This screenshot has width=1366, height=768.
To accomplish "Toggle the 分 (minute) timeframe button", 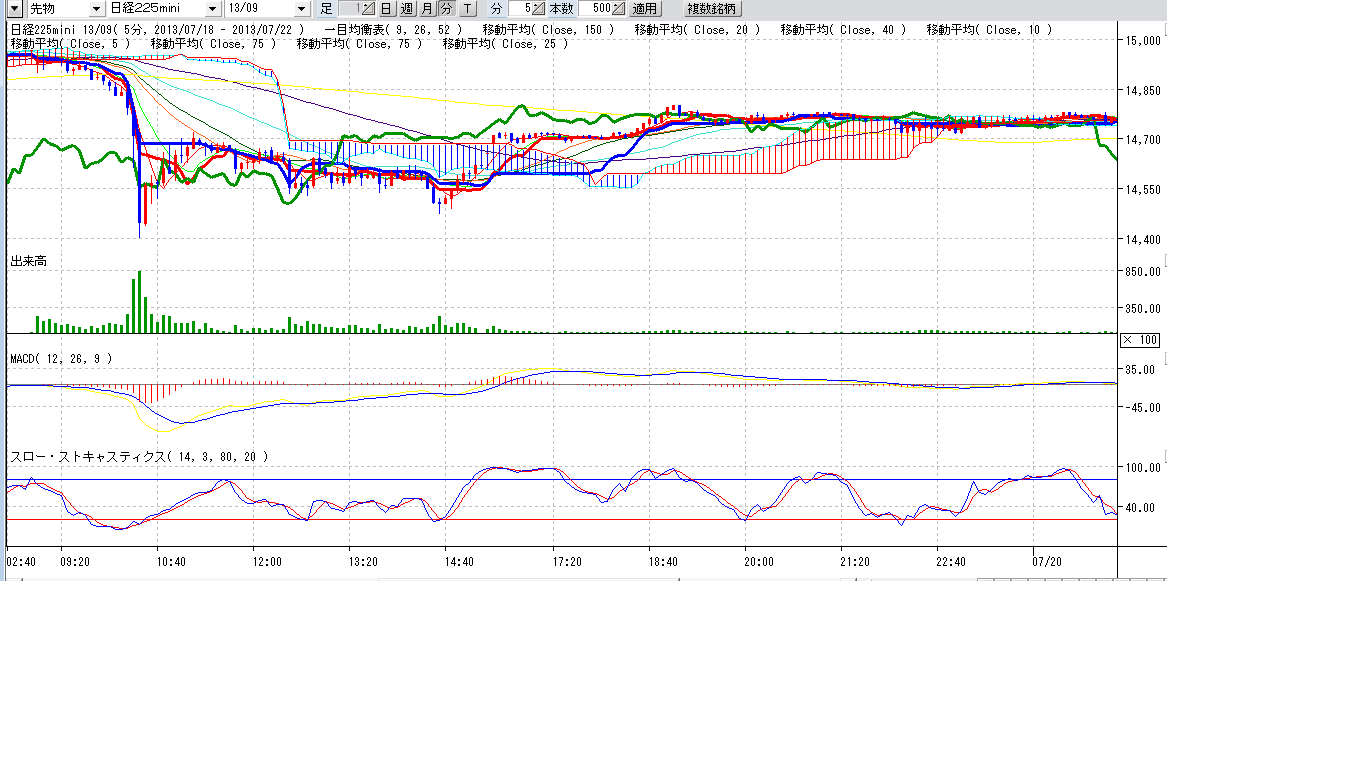I will tap(446, 9).
